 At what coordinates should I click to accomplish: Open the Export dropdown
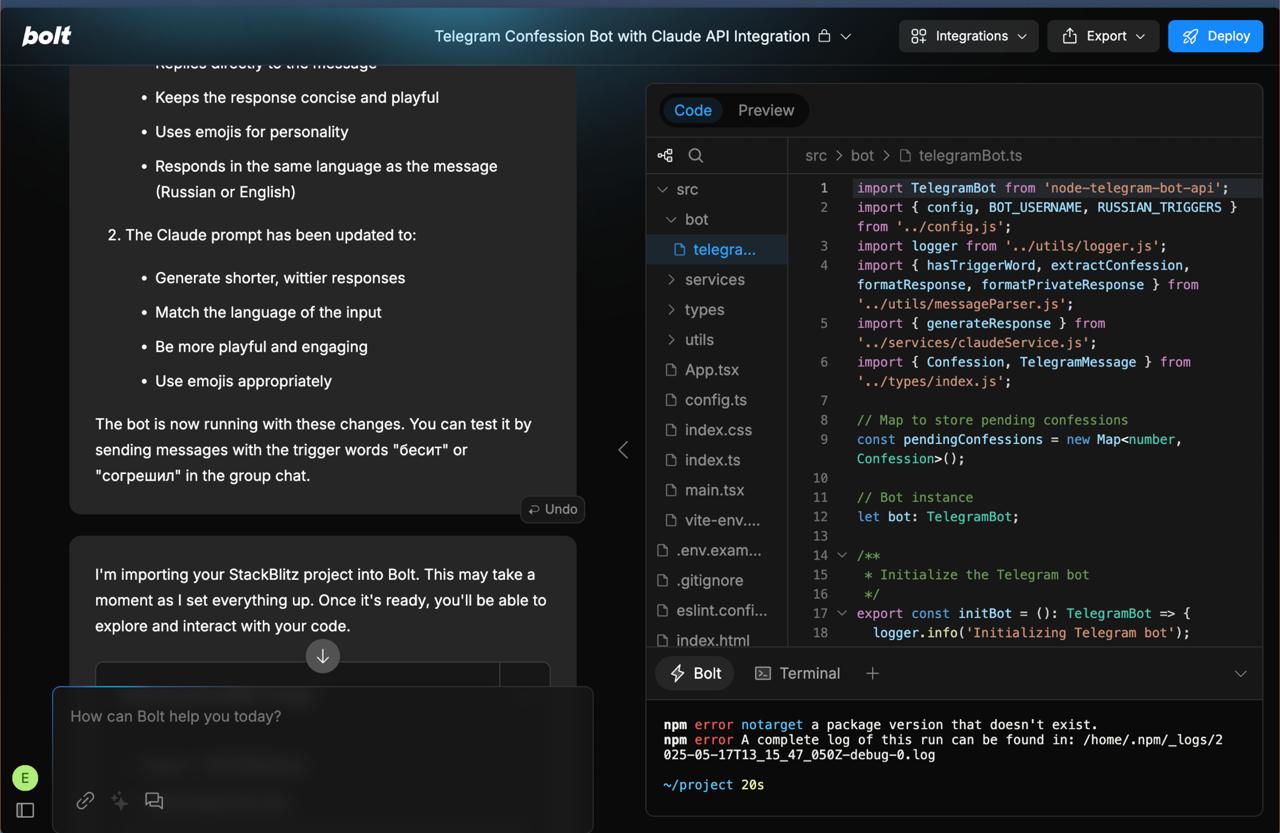[x=1103, y=36]
